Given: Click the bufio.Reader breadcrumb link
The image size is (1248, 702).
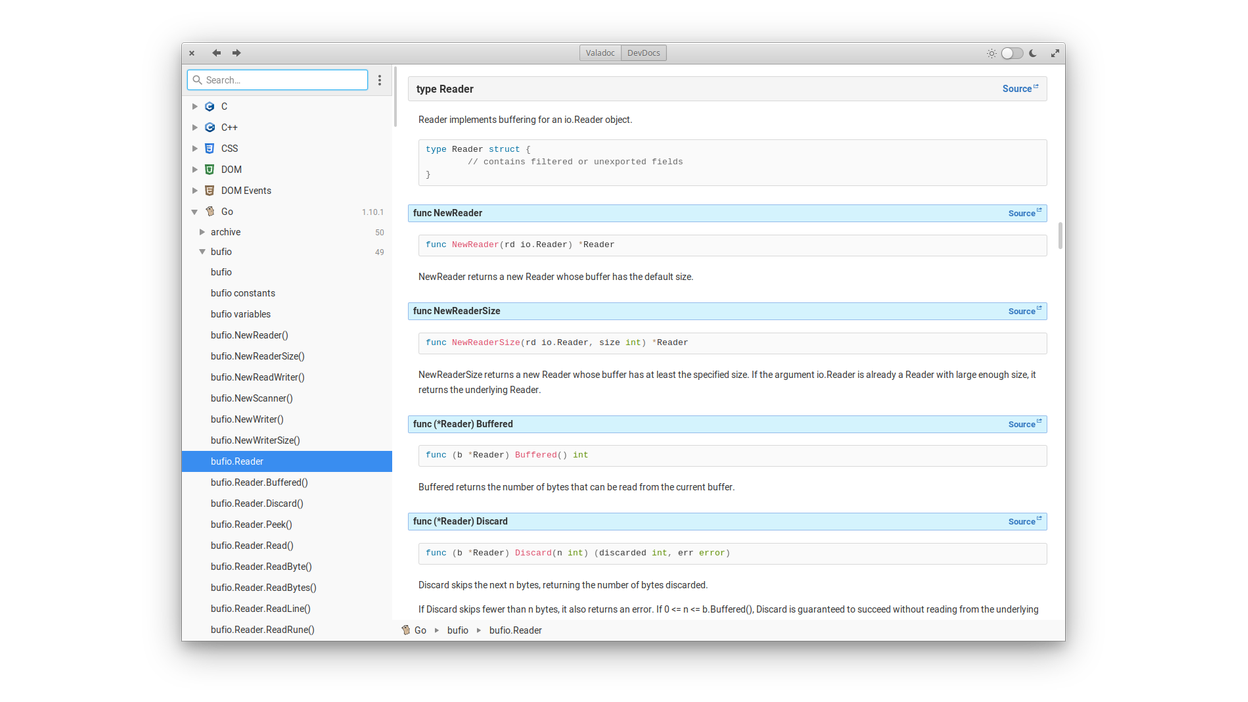Looking at the screenshot, I should click(x=516, y=630).
